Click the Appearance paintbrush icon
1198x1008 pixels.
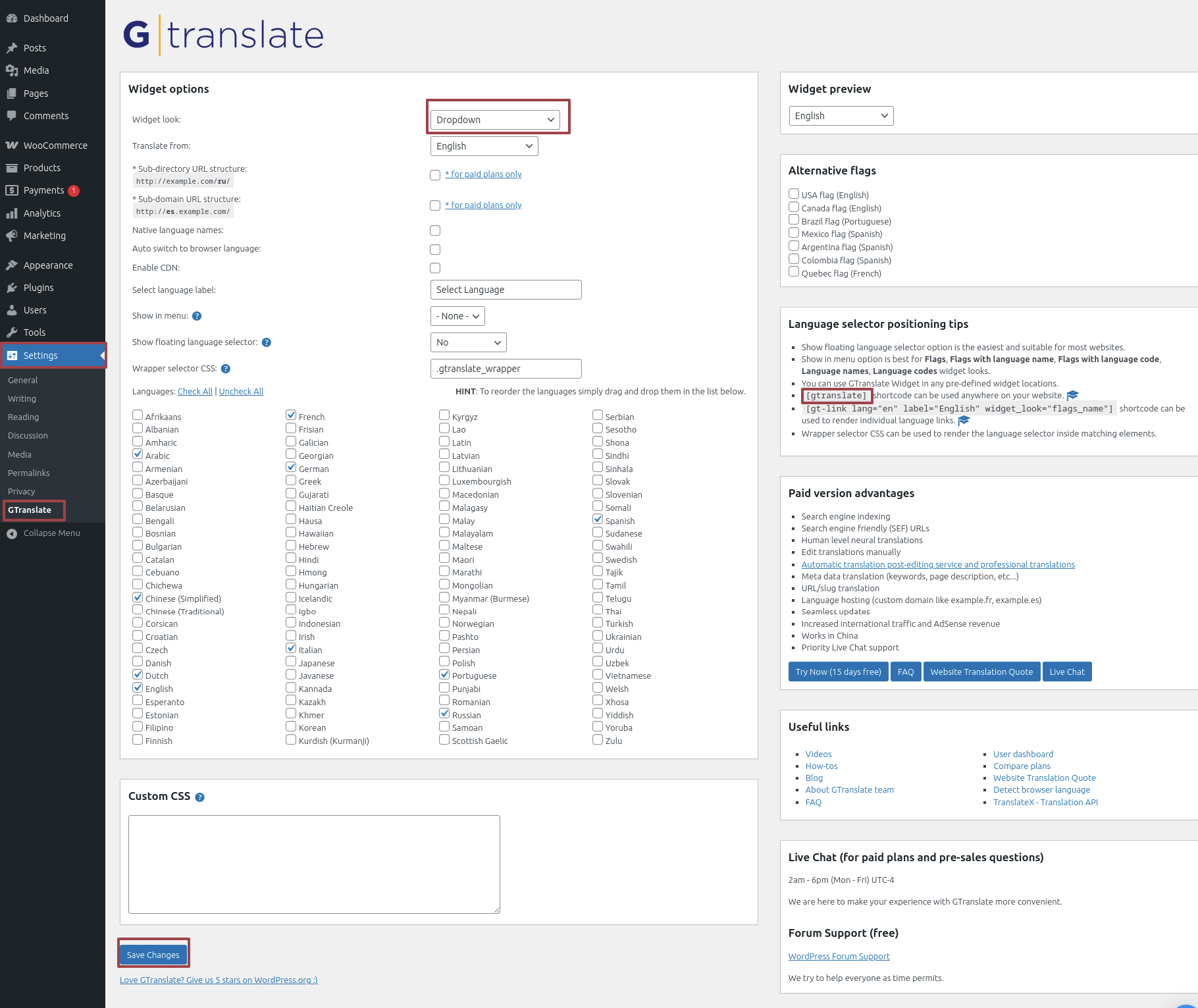(12, 265)
